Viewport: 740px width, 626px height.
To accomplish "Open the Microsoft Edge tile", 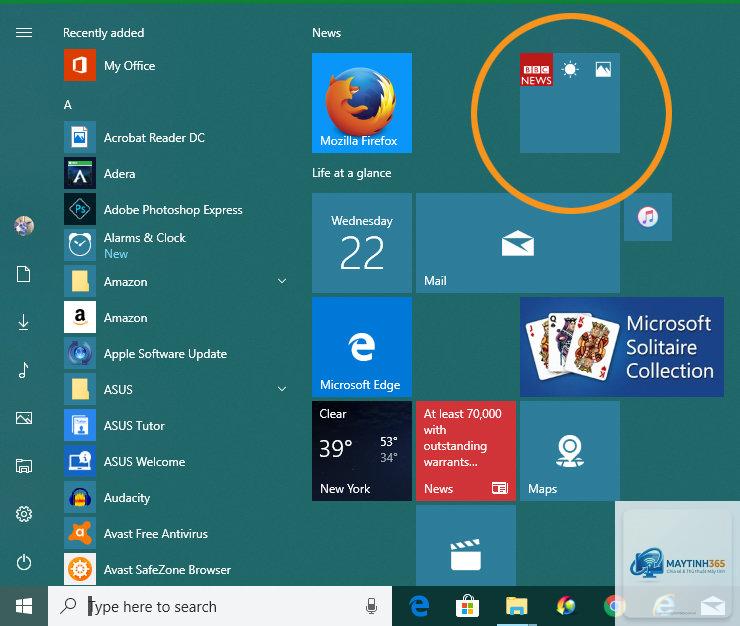I will point(362,347).
